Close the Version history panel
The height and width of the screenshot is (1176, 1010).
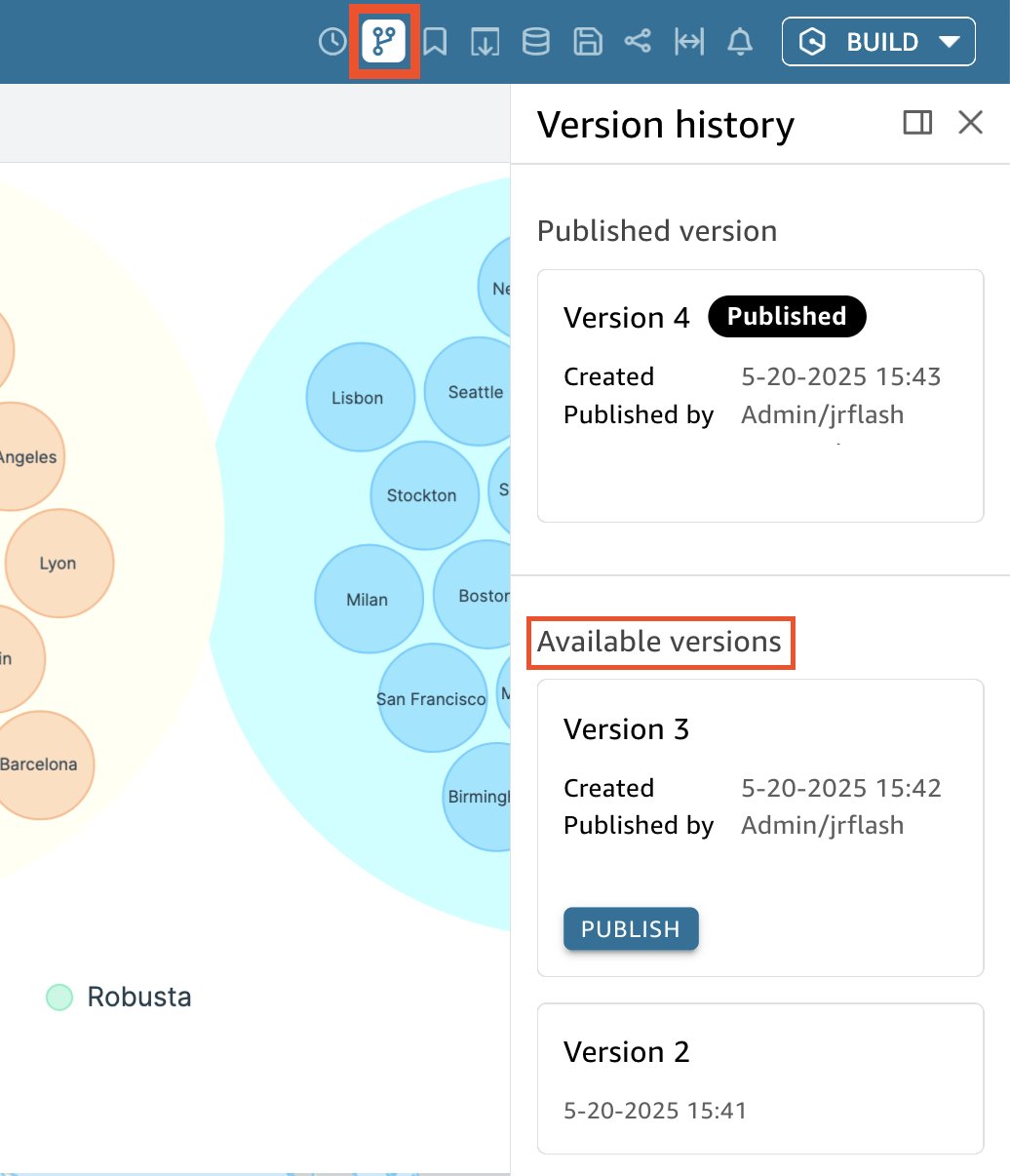970,122
